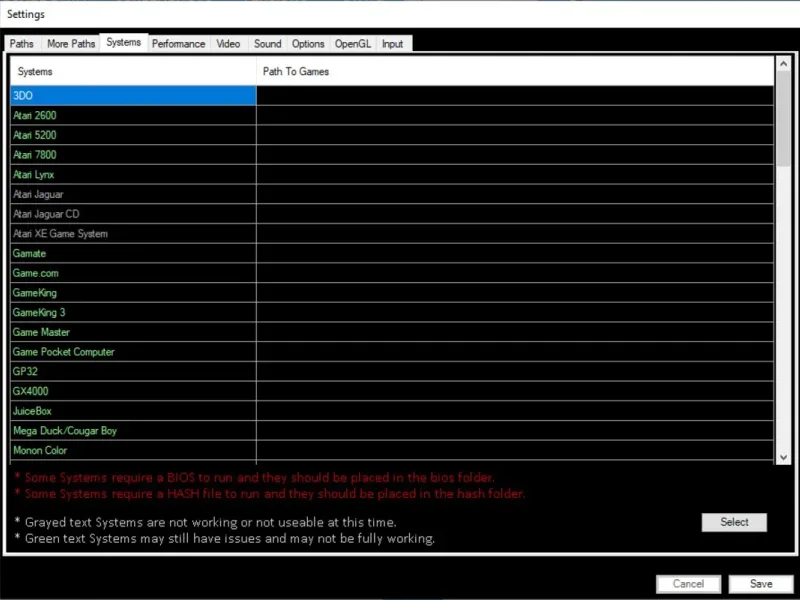Open the OpenGL tab
800x600 pixels.
[x=353, y=44]
